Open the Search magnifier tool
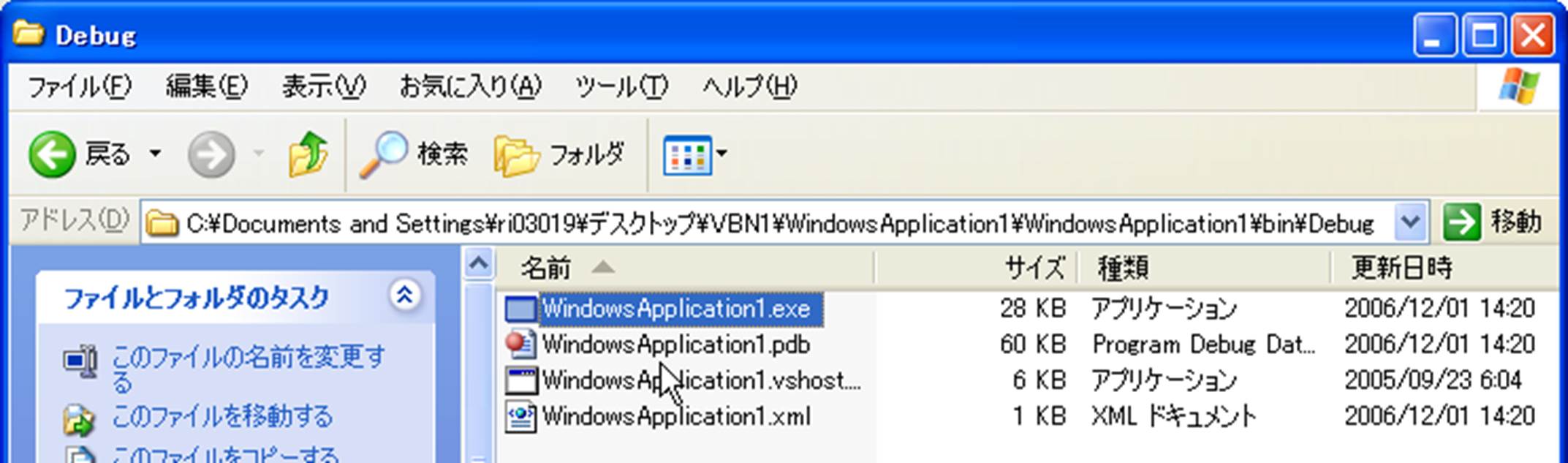1568x463 pixels. [x=382, y=154]
